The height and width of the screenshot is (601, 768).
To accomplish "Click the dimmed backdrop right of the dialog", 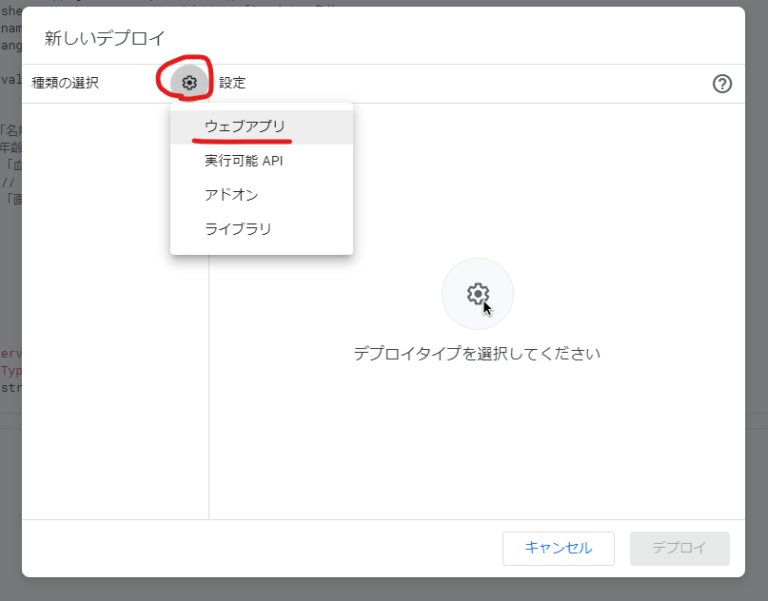I will [x=756, y=300].
